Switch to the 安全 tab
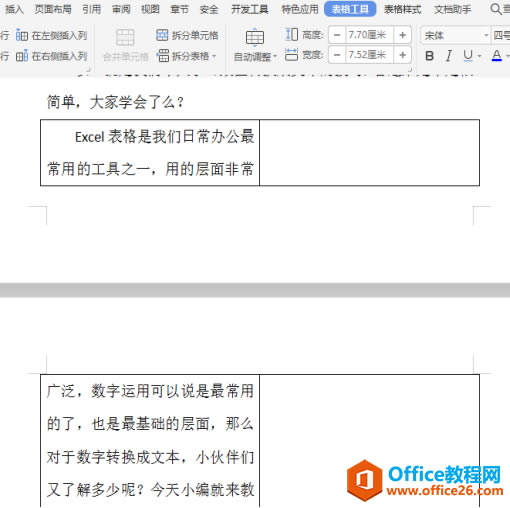The width and height of the screenshot is (510, 508). pyautogui.click(x=209, y=9)
